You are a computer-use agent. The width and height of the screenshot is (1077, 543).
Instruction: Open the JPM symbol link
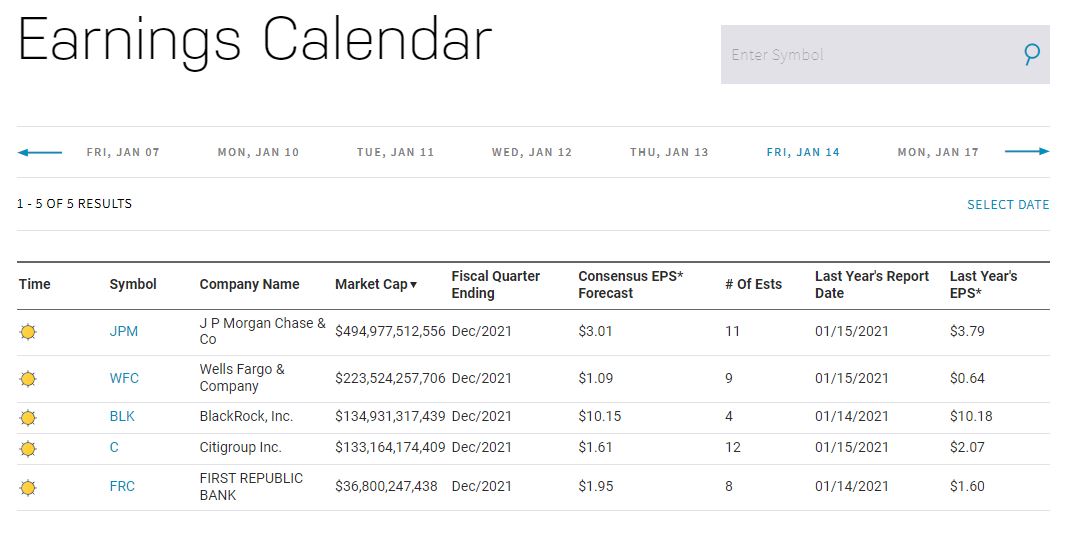pos(124,331)
